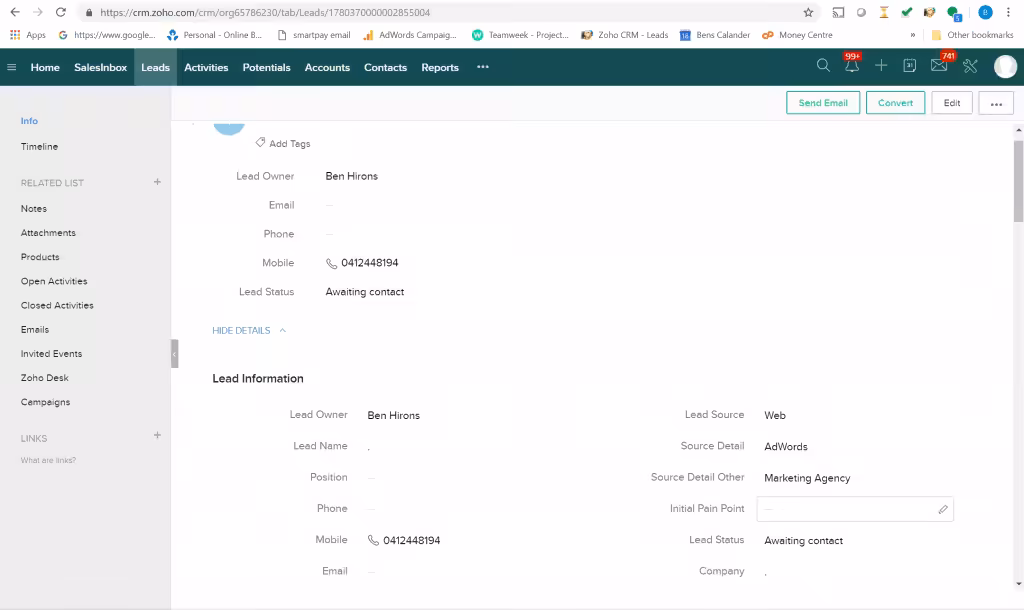Viewport: 1024px width, 610px height.
Task: Collapse the left sidebar panel handle
Action: (x=174, y=354)
